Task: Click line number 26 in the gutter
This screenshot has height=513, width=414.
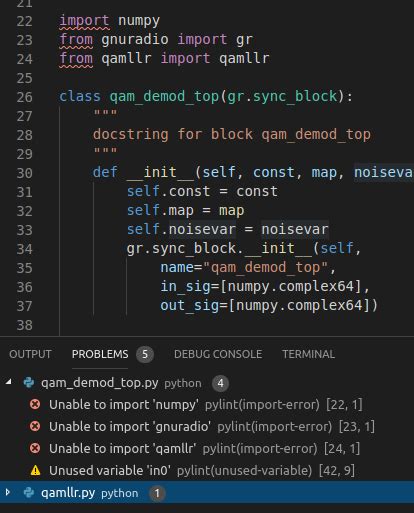Action: (x=24, y=97)
